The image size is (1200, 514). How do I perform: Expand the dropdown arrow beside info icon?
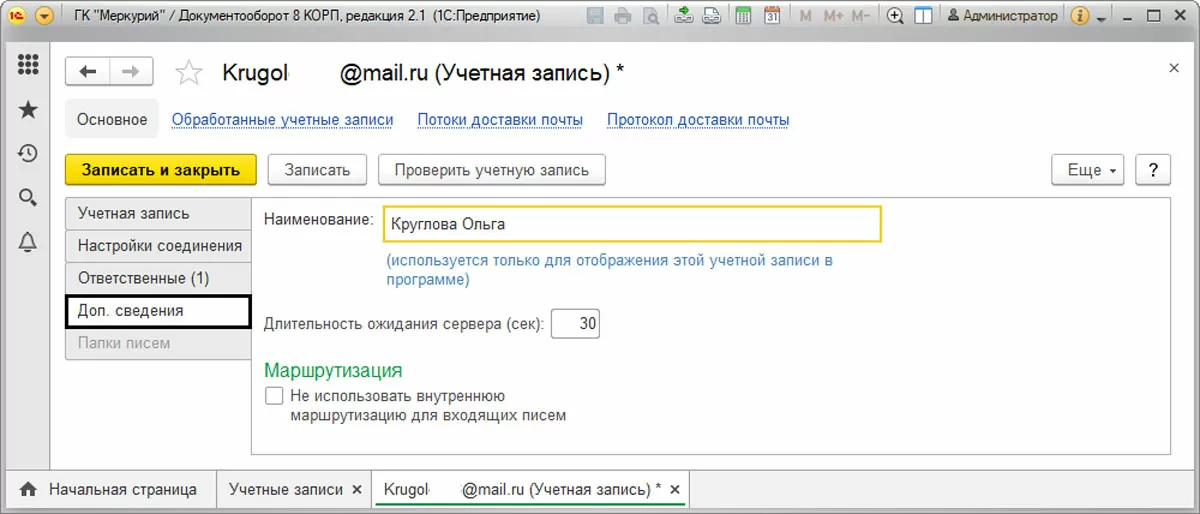coord(1102,18)
